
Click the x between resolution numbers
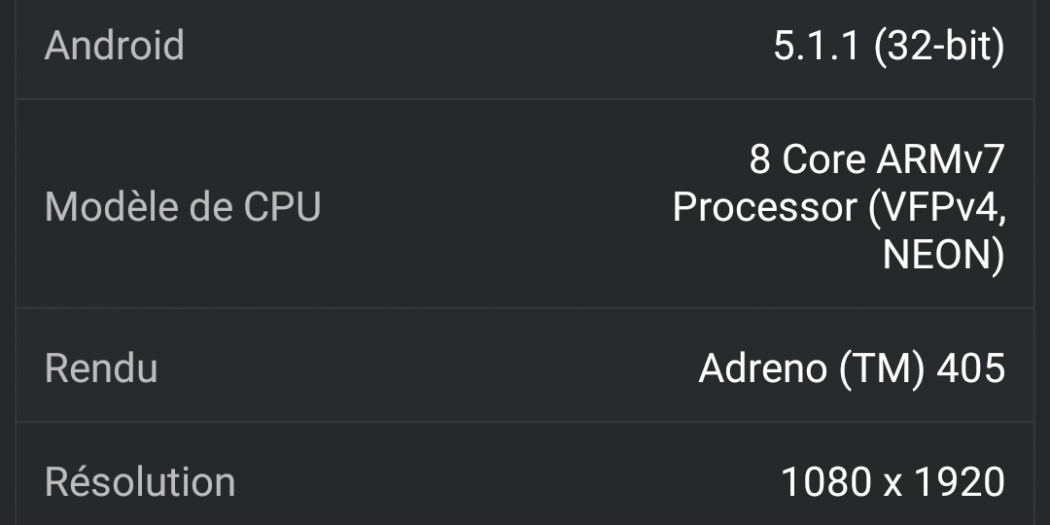click(x=891, y=483)
